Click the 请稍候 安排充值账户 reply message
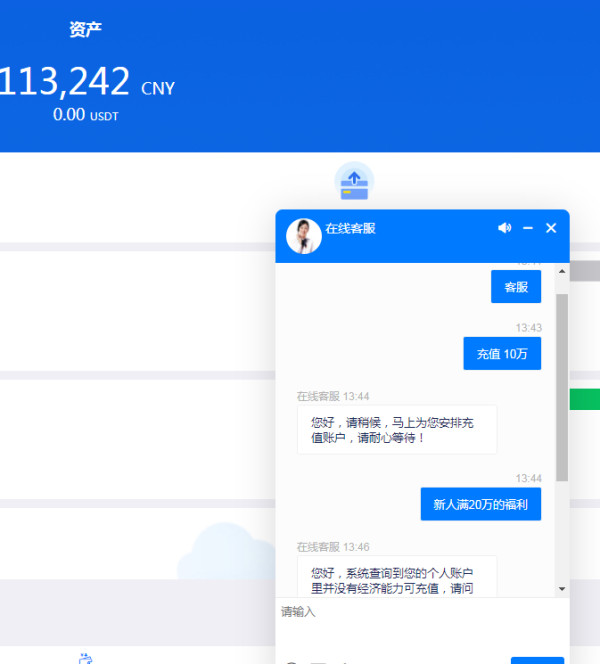The width and height of the screenshot is (600, 664). [397, 430]
